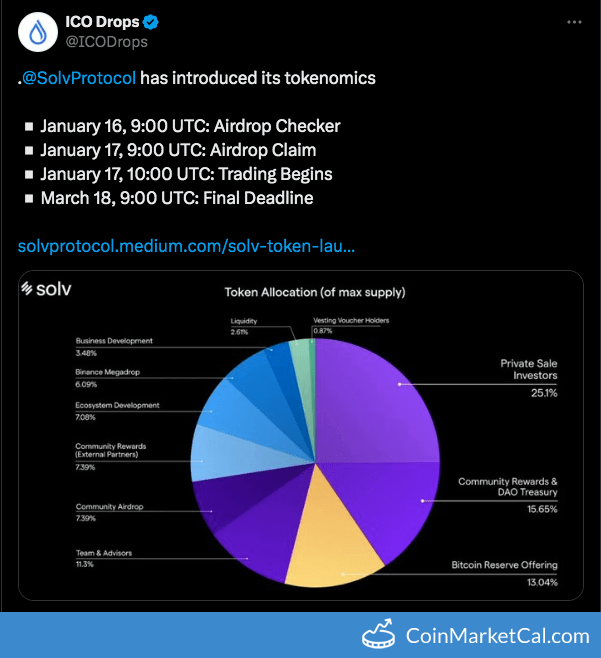Viewport: 601px width, 658px height.
Task: Open the three-dot more options menu
Action: [x=573, y=23]
